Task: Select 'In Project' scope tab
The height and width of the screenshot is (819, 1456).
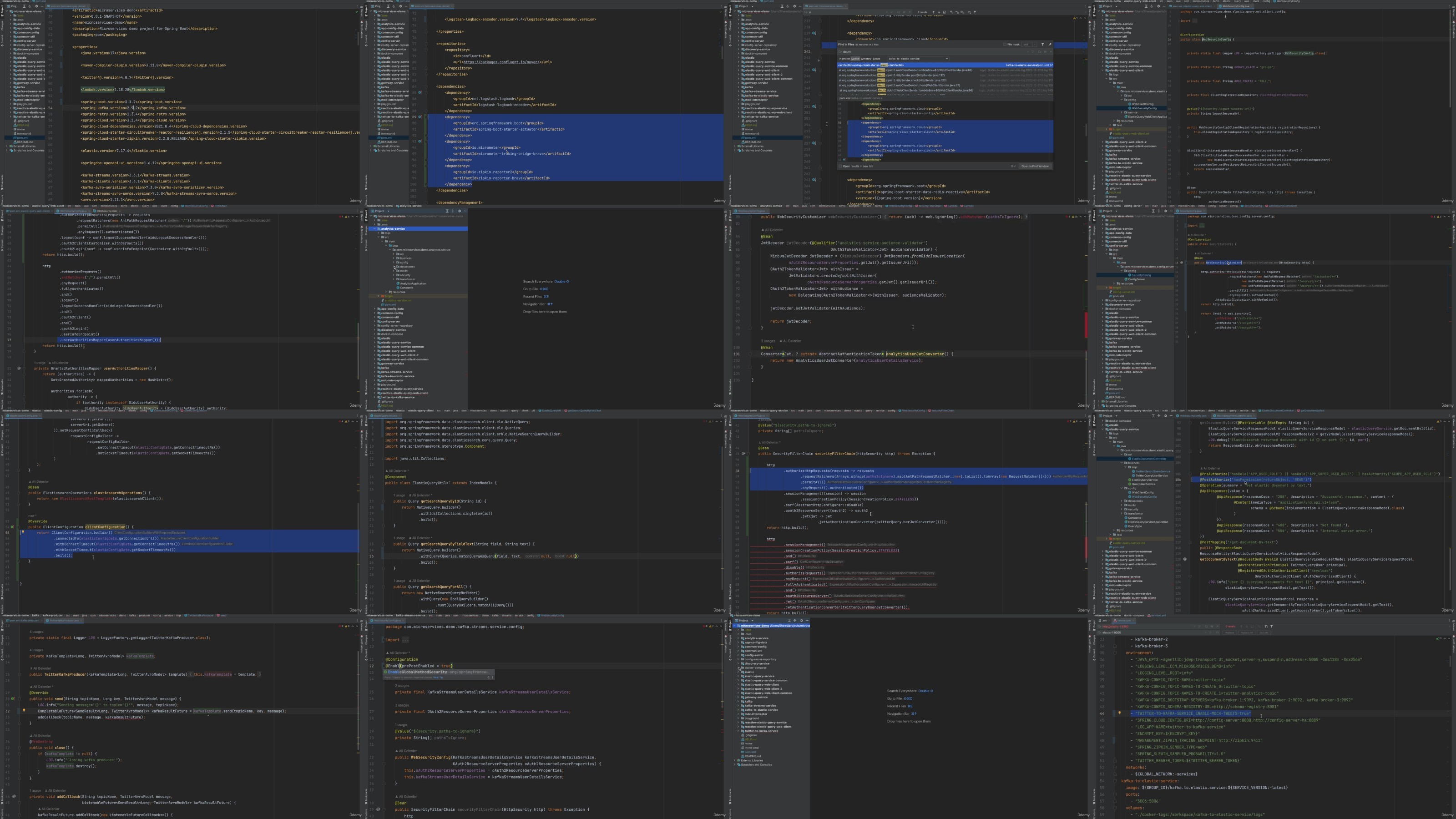Action: pyautogui.click(x=844, y=59)
